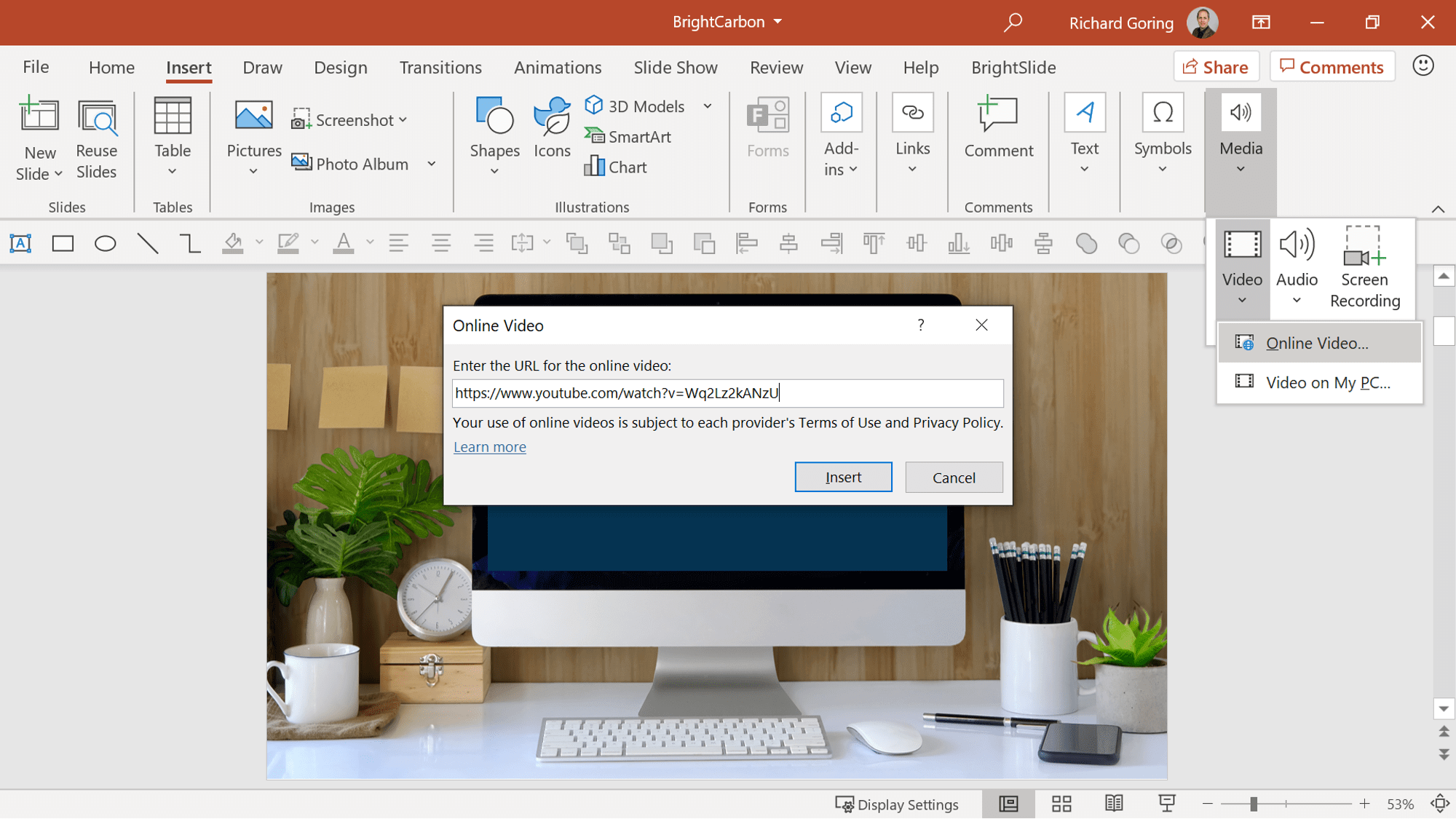Click the Insert button in the dialog
Viewport: 1456px width, 819px height.
click(x=842, y=477)
